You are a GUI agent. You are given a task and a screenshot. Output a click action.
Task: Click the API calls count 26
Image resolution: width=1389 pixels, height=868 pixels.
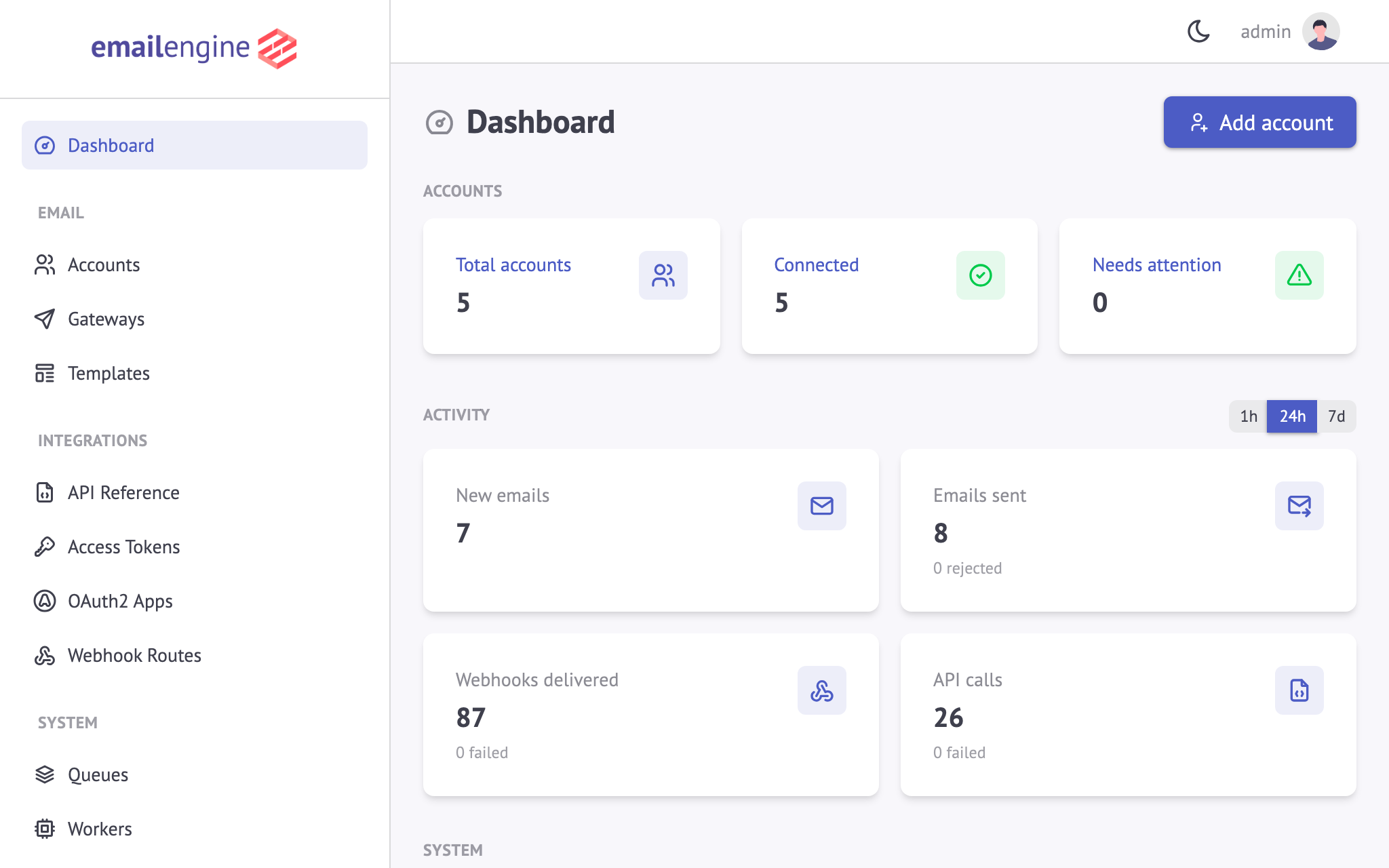point(948,717)
